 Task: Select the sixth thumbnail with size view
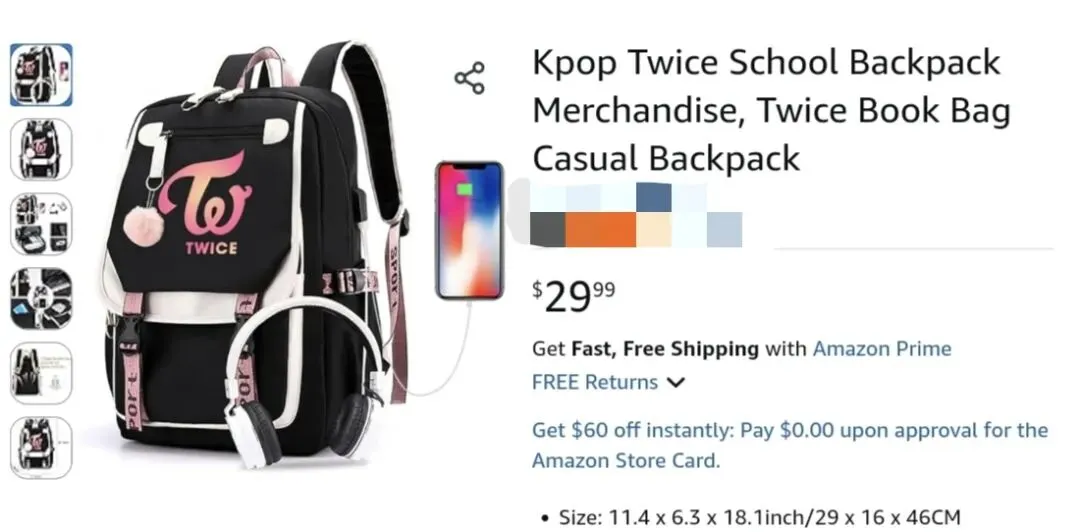pyautogui.click(x=41, y=447)
